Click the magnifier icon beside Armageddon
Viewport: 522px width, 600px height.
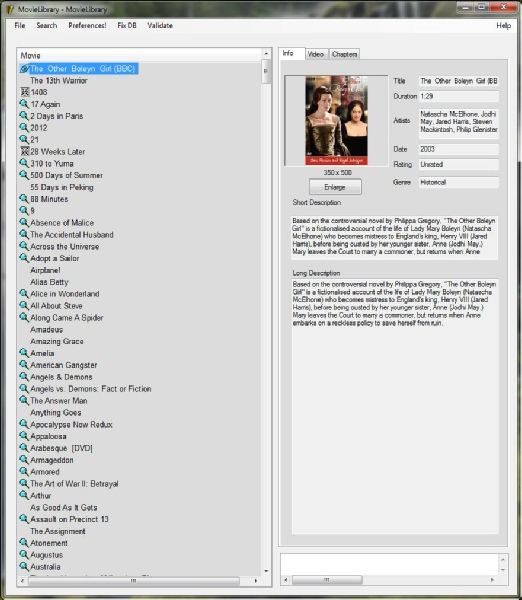(24, 460)
